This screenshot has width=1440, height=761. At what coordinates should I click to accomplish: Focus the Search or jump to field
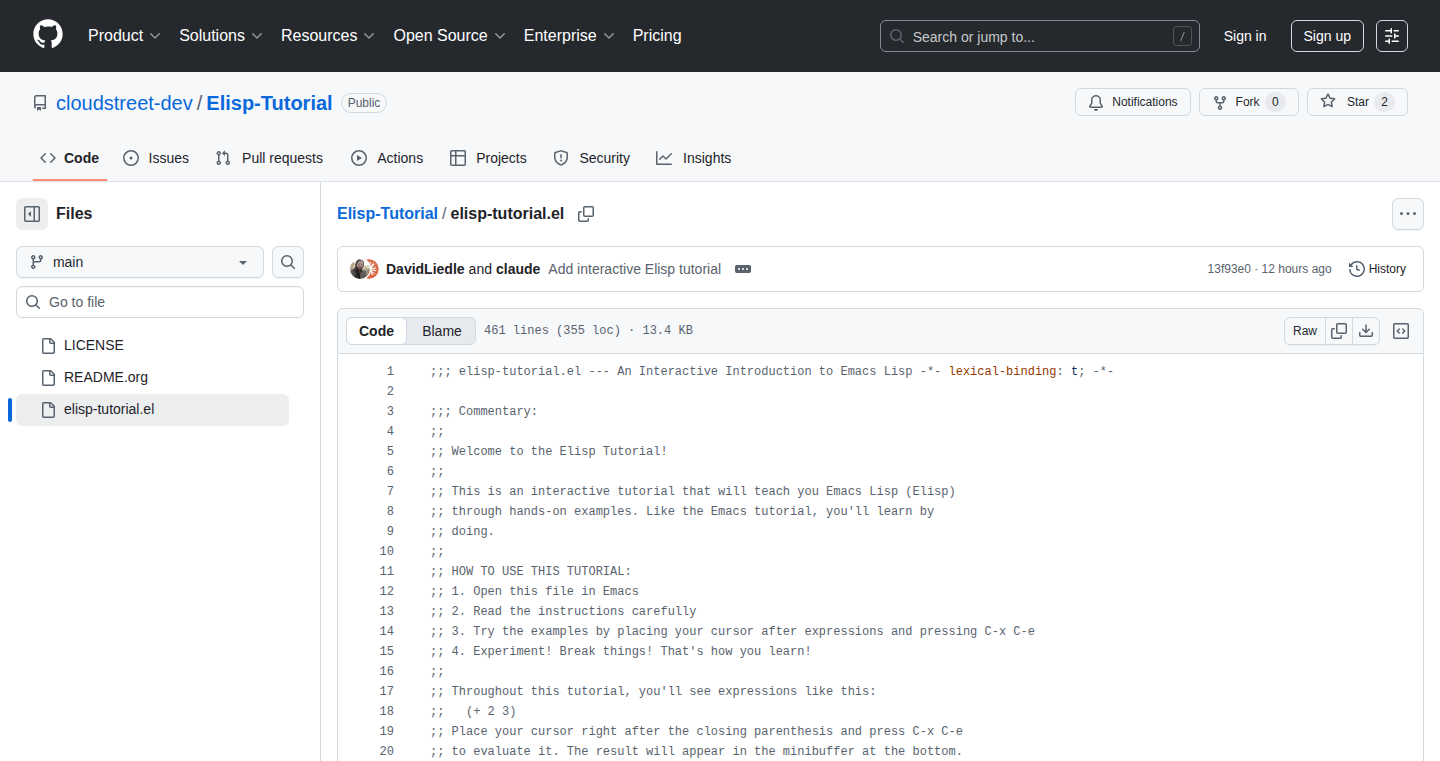point(1040,36)
